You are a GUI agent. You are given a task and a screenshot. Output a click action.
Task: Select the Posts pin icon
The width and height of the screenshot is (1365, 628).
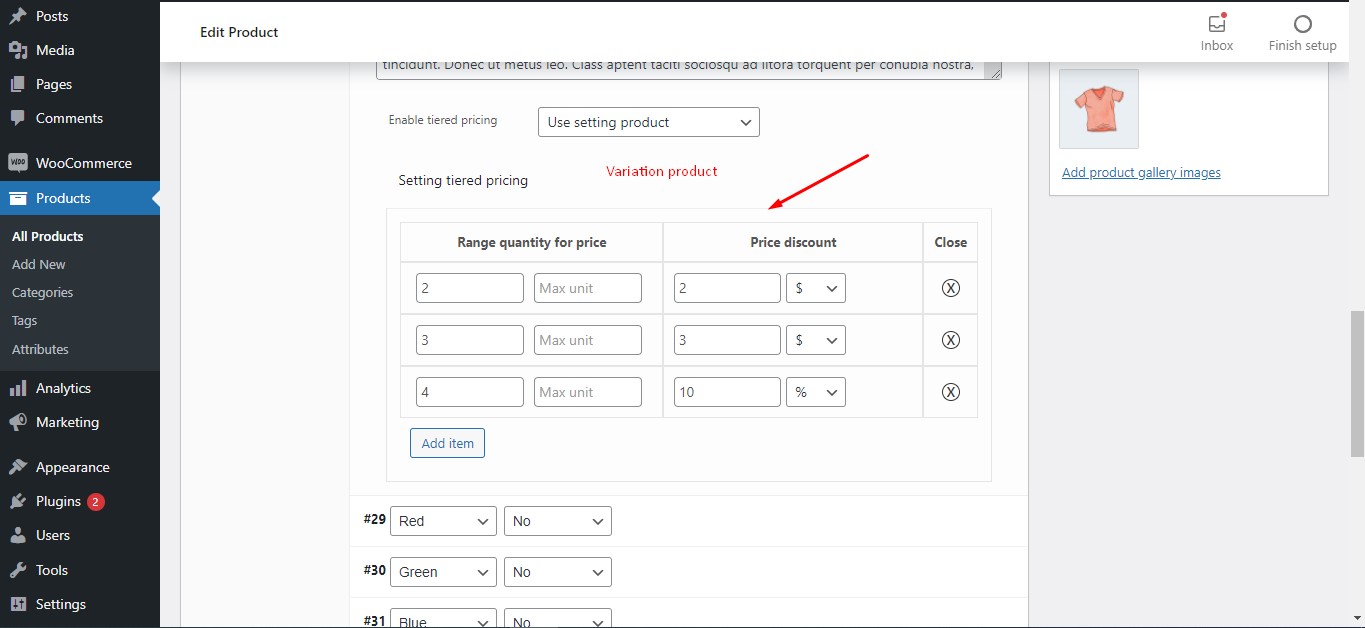pyautogui.click(x=17, y=15)
